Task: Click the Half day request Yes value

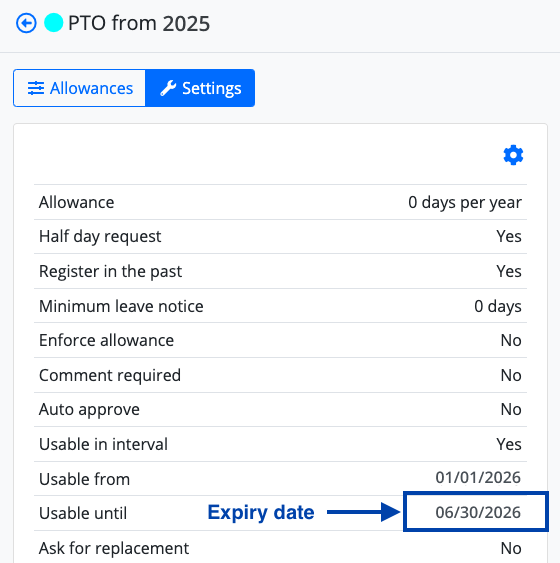Action: coord(509,236)
